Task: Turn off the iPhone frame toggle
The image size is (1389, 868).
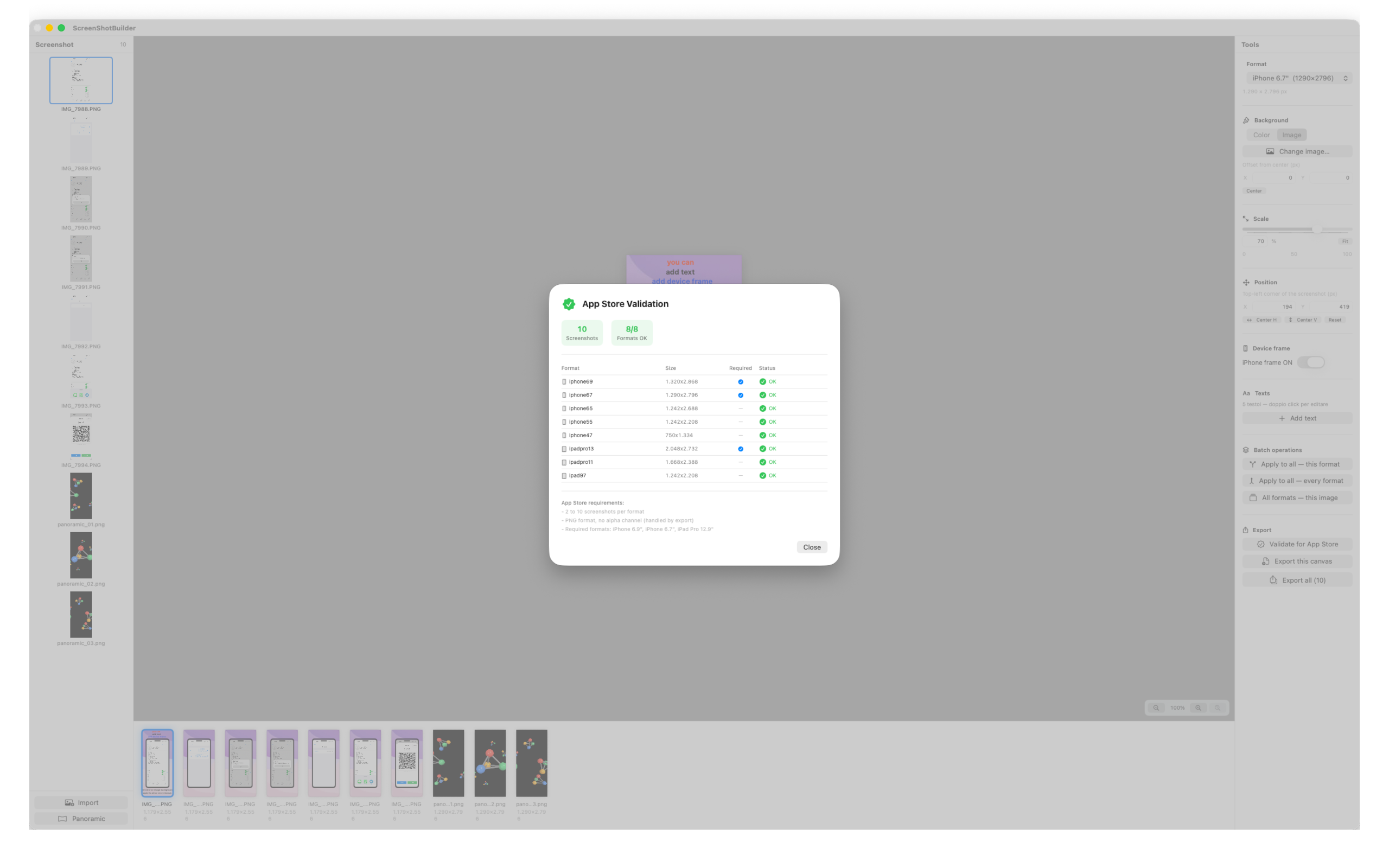Action: coord(1311,362)
